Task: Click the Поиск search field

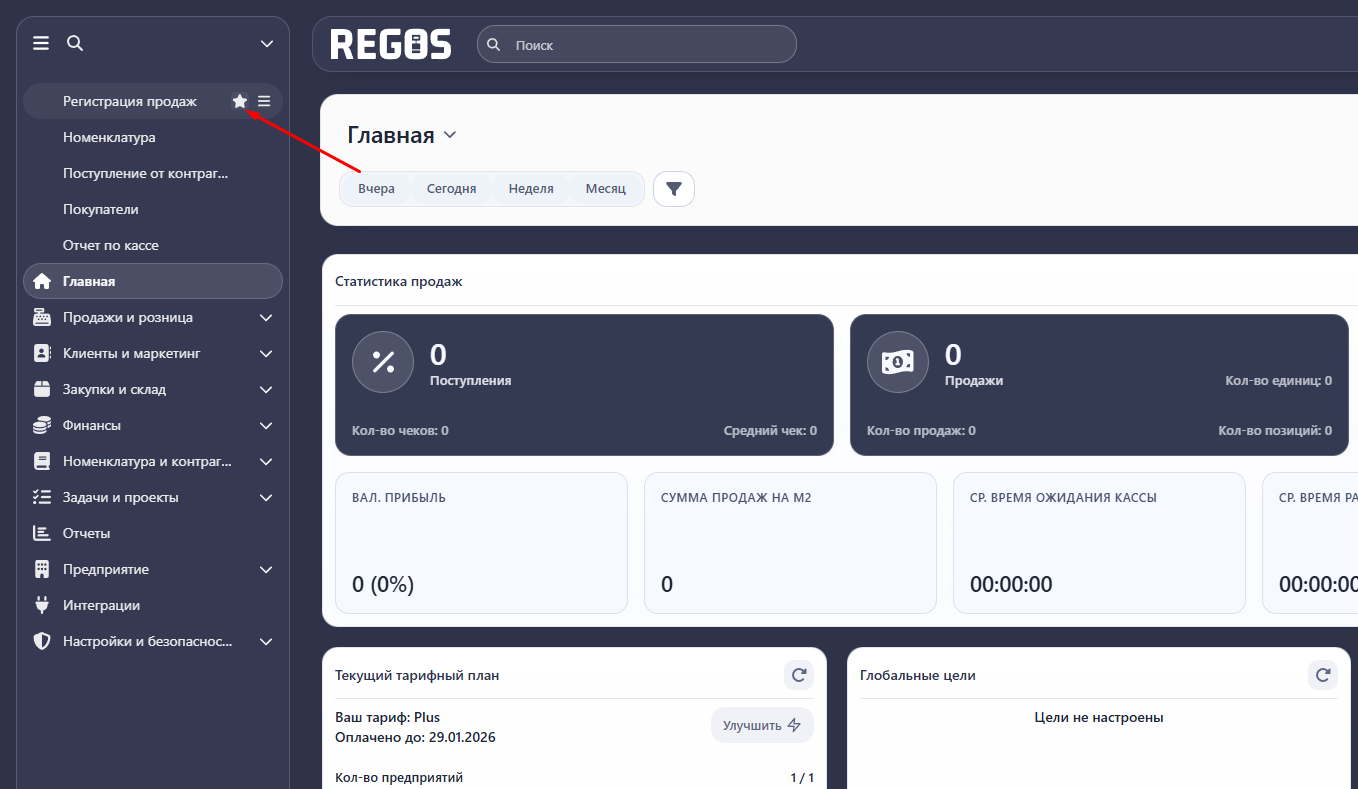Action: [x=650, y=45]
